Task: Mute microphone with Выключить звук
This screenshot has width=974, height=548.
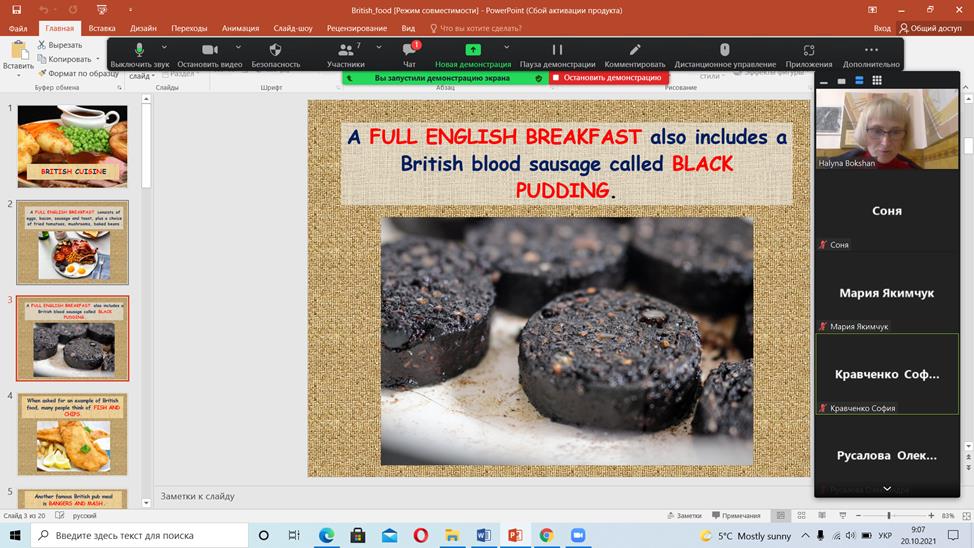Action: pos(139,50)
